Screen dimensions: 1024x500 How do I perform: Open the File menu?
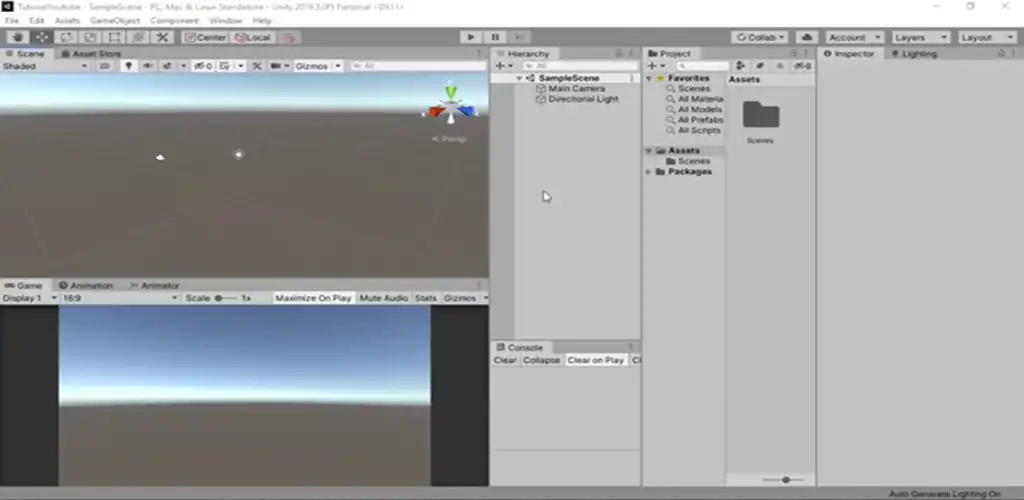pos(12,21)
